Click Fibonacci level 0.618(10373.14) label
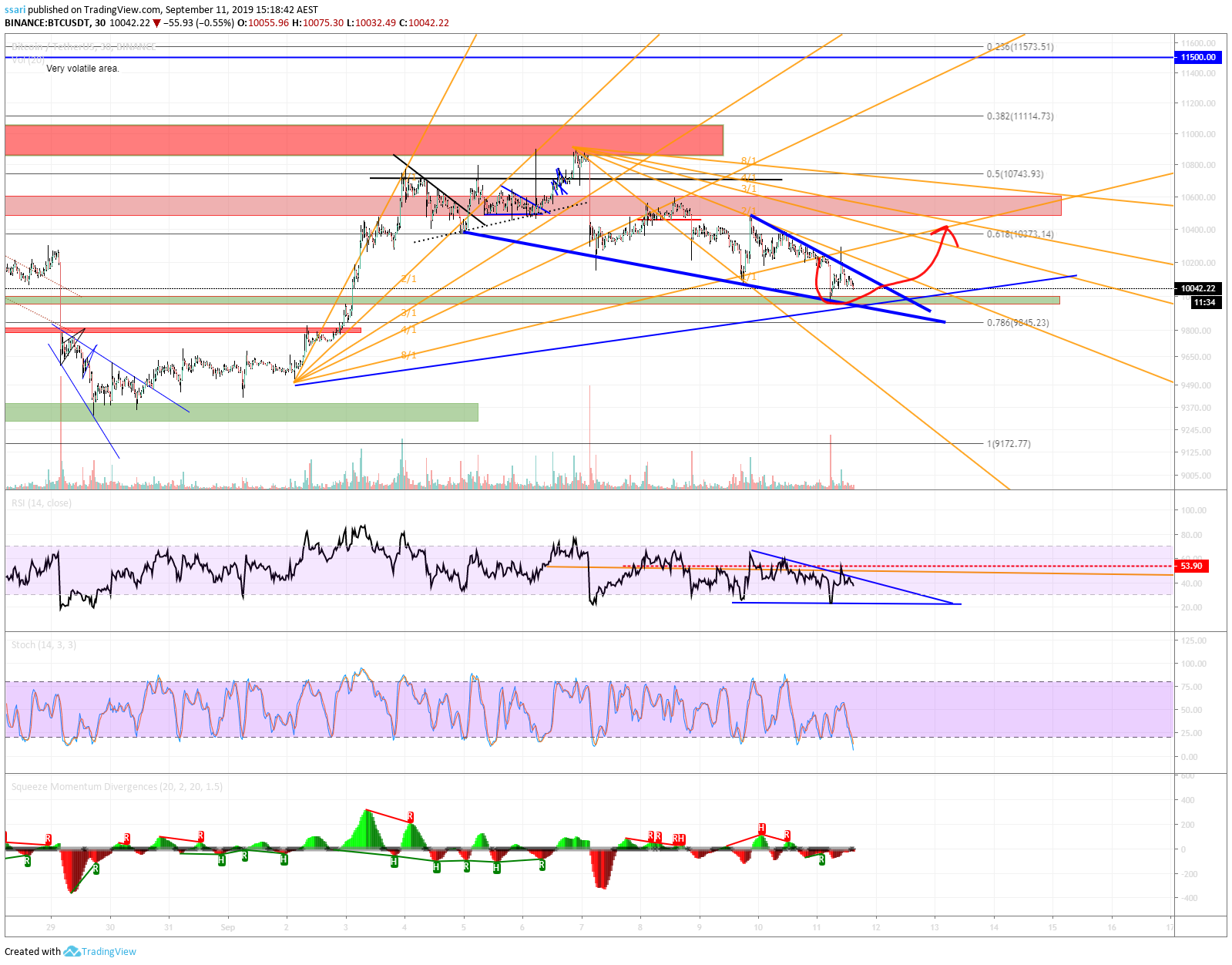 pyautogui.click(x=1020, y=234)
